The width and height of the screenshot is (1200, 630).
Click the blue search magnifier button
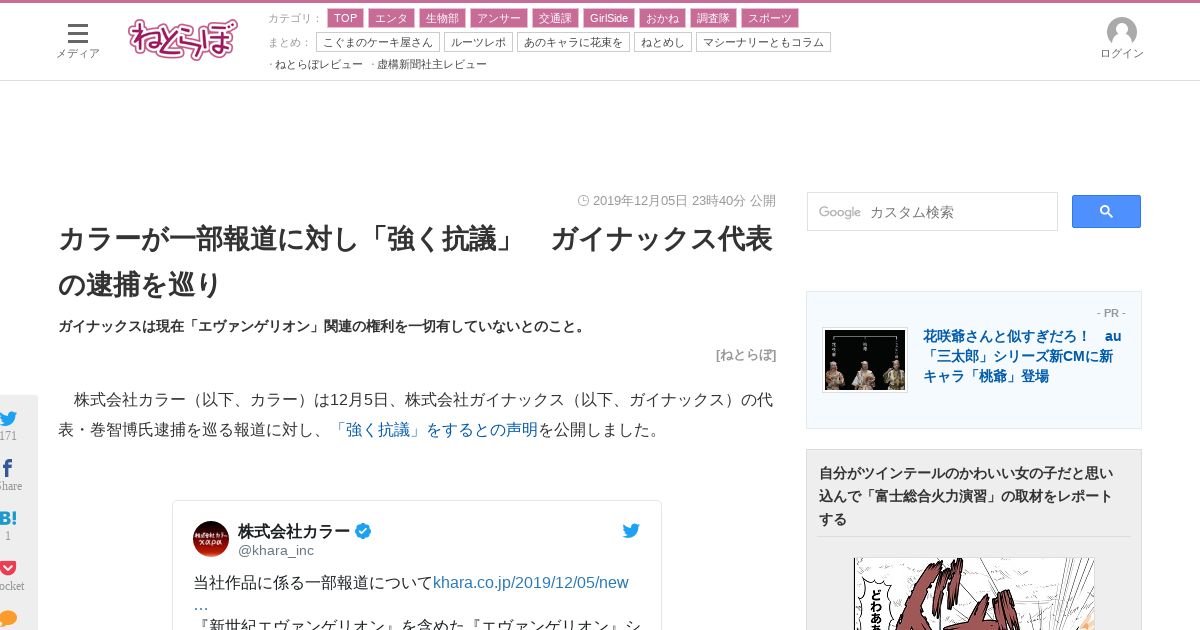pos(1106,211)
